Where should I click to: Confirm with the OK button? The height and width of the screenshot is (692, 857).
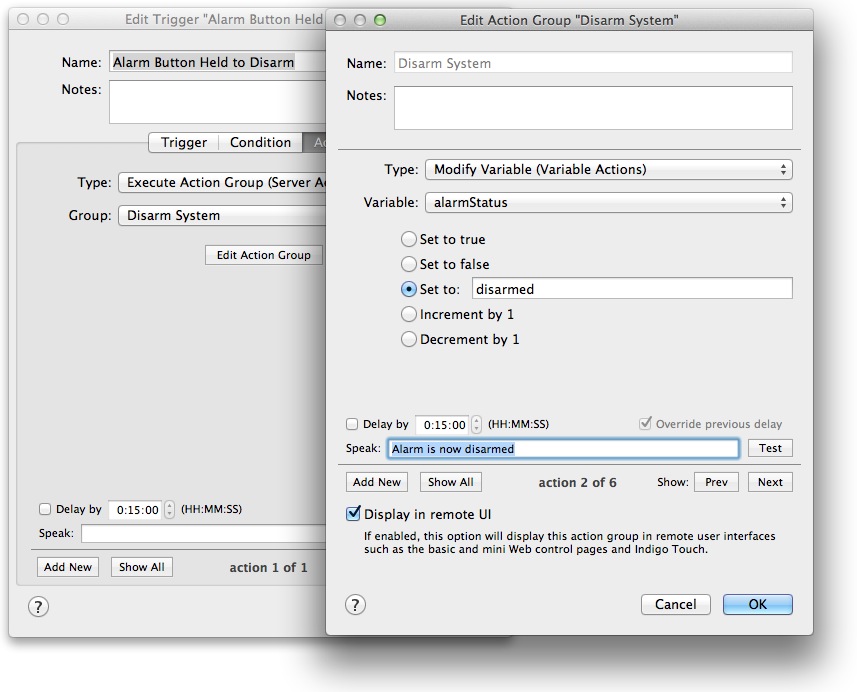point(758,605)
